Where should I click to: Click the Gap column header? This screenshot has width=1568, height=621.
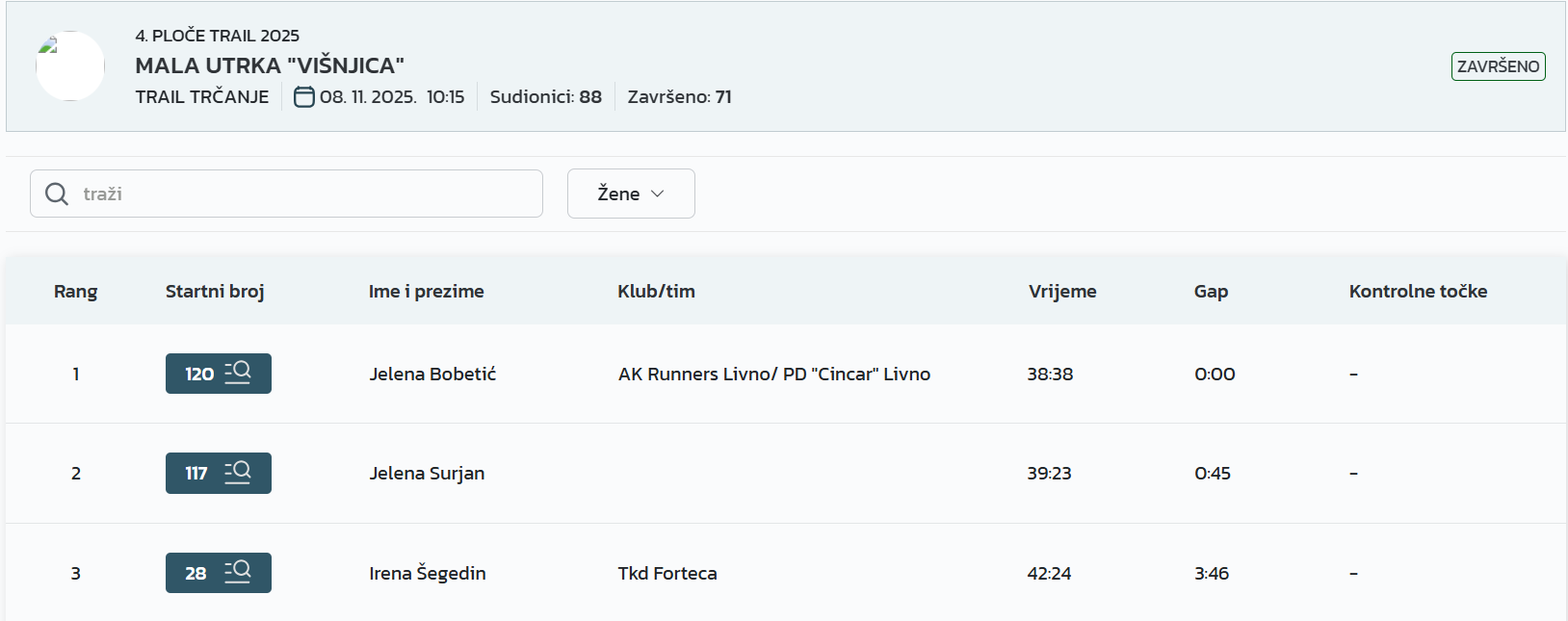click(1211, 292)
